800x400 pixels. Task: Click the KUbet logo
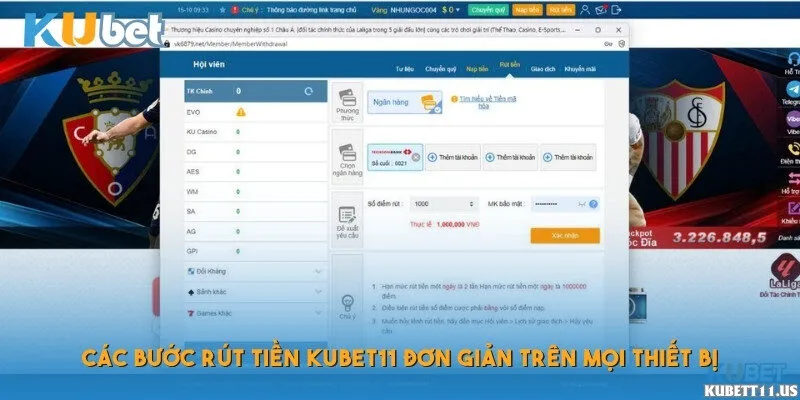(x=94, y=30)
